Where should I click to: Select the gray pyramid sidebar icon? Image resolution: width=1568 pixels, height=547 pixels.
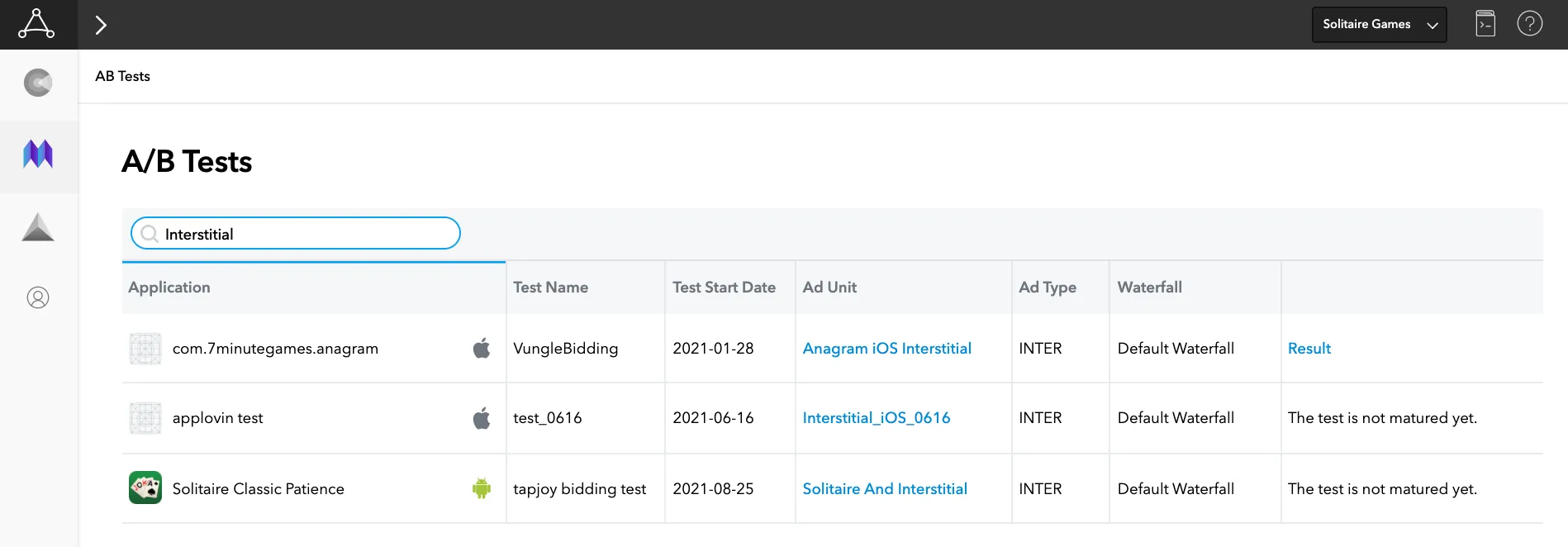coord(38,227)
